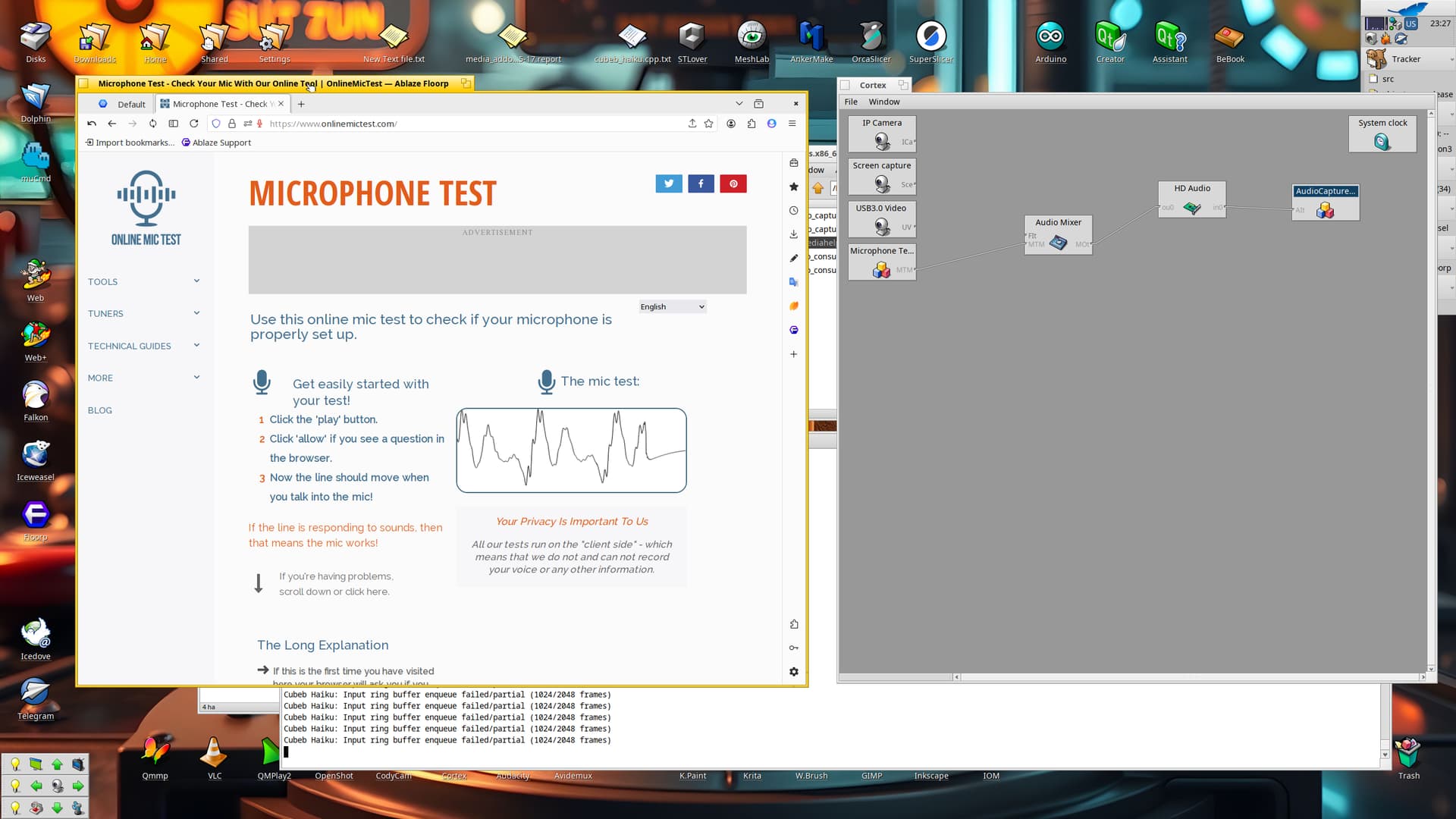This screenshot has height=819, width=1456.
Task: Open the tracking protection shield icon
Action: point(216,124)
